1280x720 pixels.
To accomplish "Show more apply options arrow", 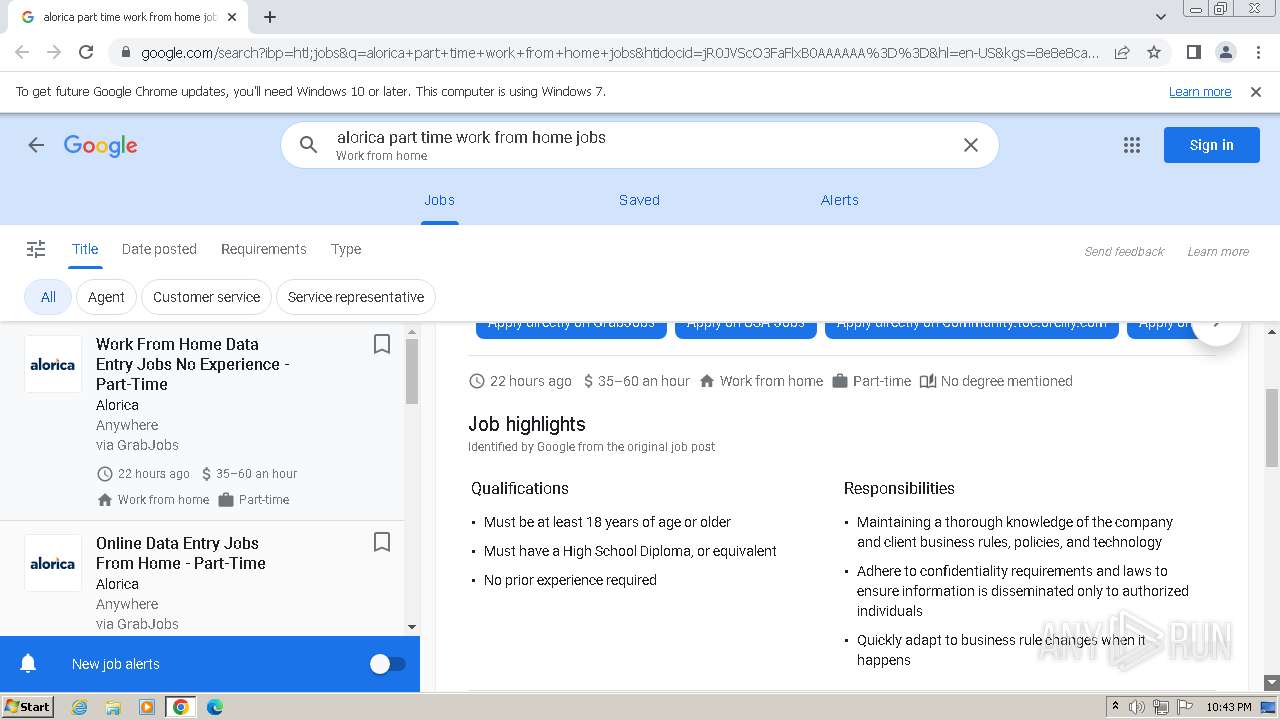I will (1216, 325).
